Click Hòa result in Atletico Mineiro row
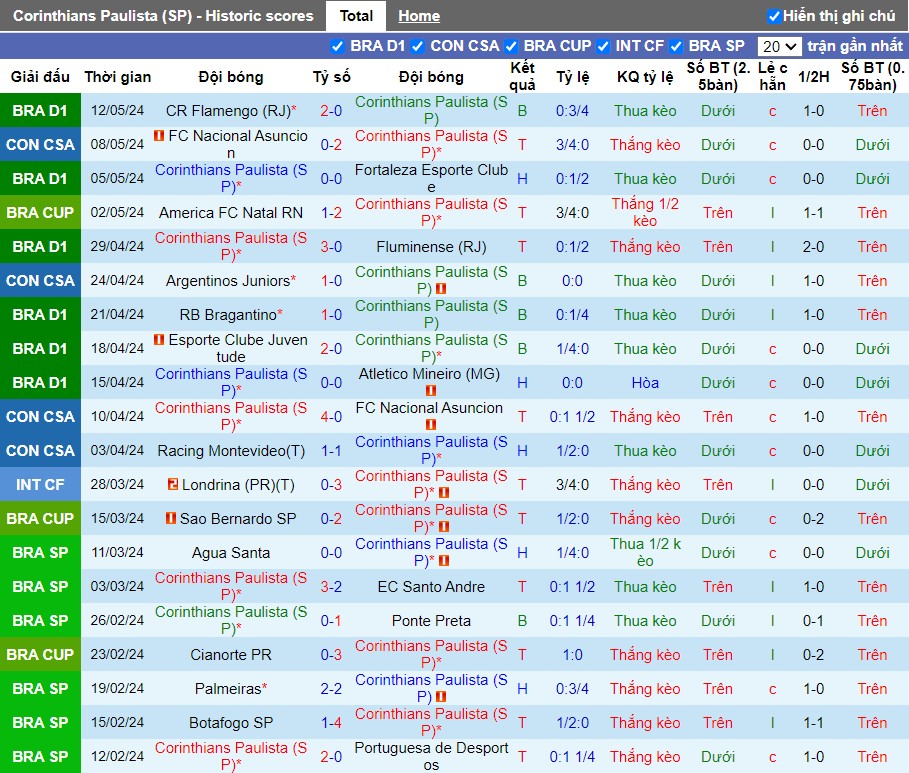The width and height of the screenshot is (909, 773). (645, 383)
